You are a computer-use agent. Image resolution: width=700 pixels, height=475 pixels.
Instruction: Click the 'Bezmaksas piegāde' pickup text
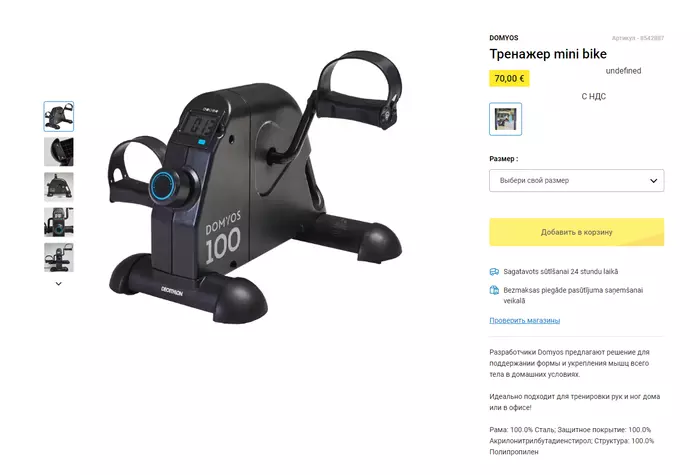click(x=573, y=295)
